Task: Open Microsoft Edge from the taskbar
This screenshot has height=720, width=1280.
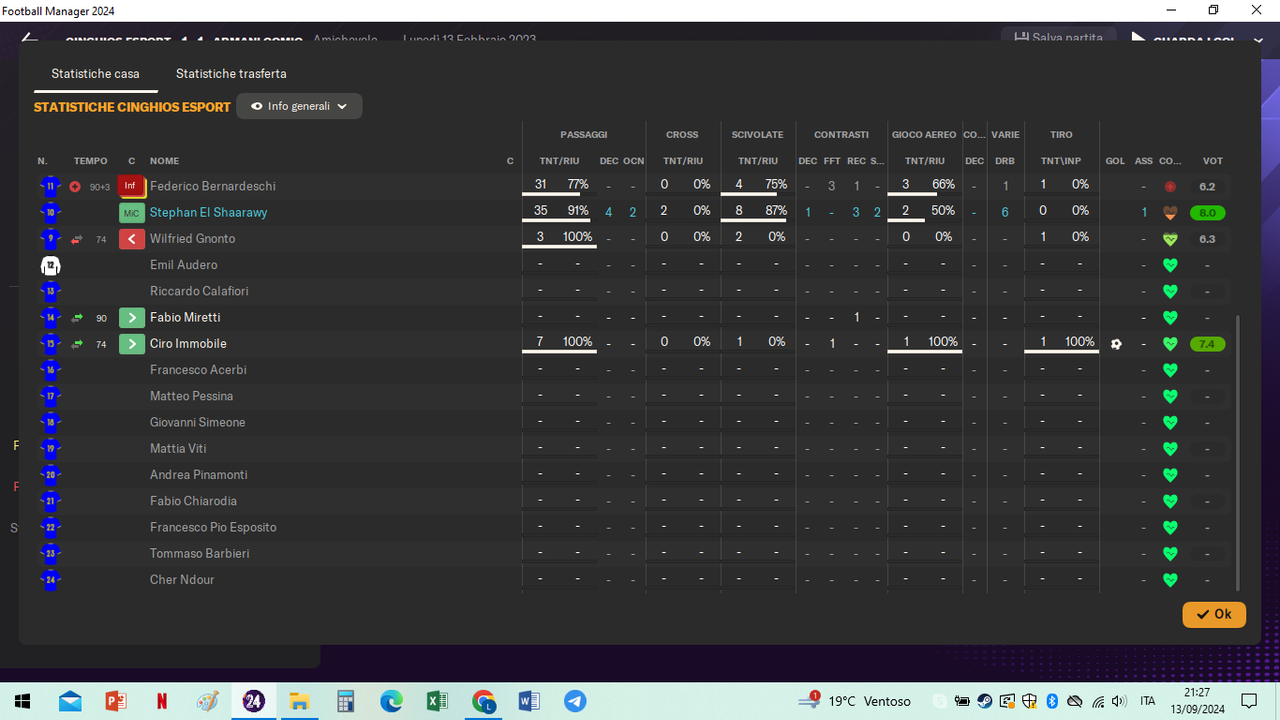Action: 391,701
